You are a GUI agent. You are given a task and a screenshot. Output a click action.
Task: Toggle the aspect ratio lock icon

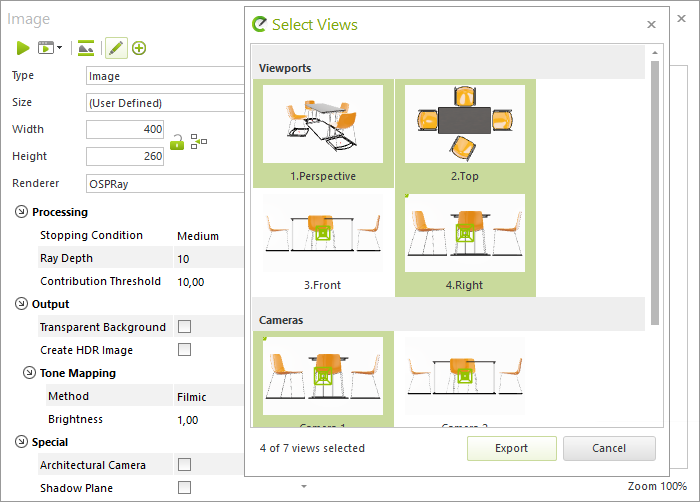tap(177, 142)
